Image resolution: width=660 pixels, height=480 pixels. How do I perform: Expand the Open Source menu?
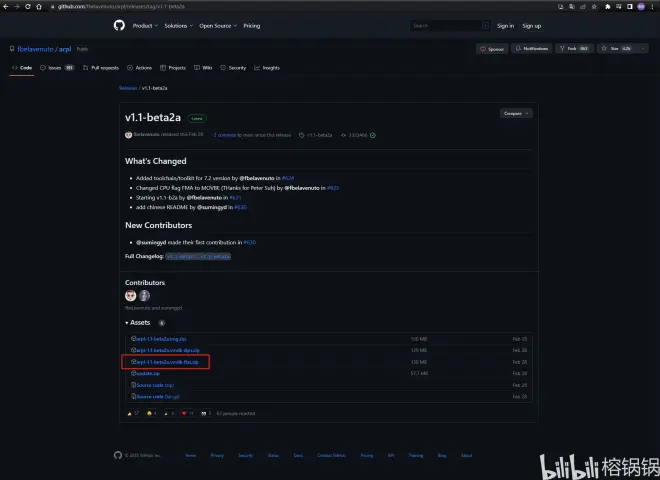pos(218,26)
